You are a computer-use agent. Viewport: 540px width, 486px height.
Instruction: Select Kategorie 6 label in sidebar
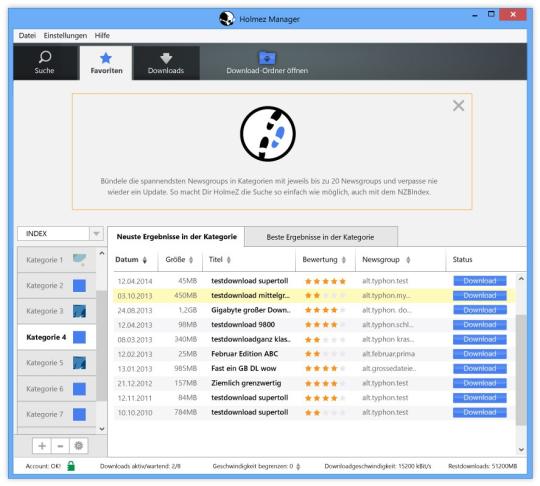click(45, 389)
